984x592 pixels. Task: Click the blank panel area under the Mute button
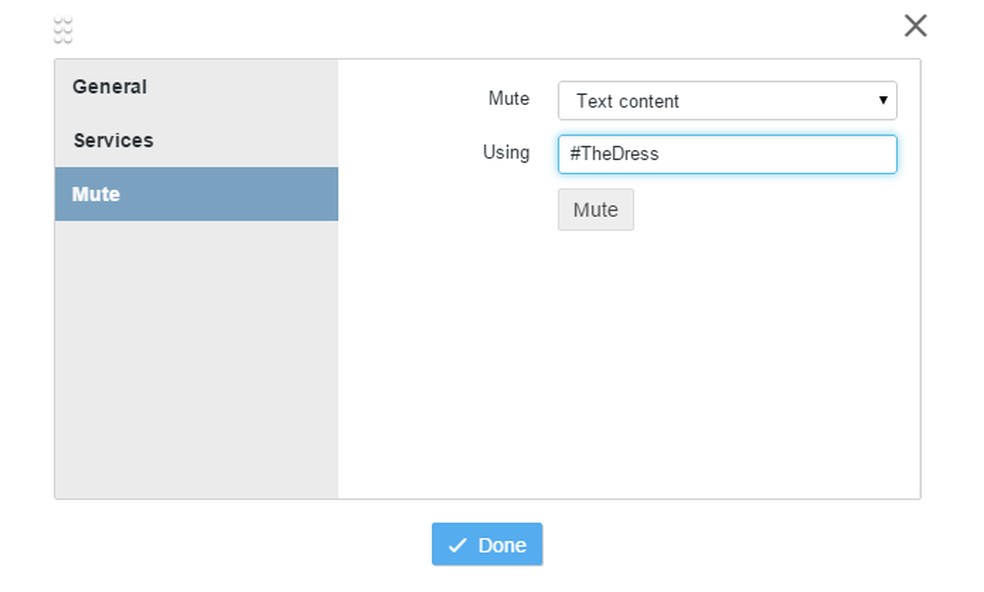point(628,360)
